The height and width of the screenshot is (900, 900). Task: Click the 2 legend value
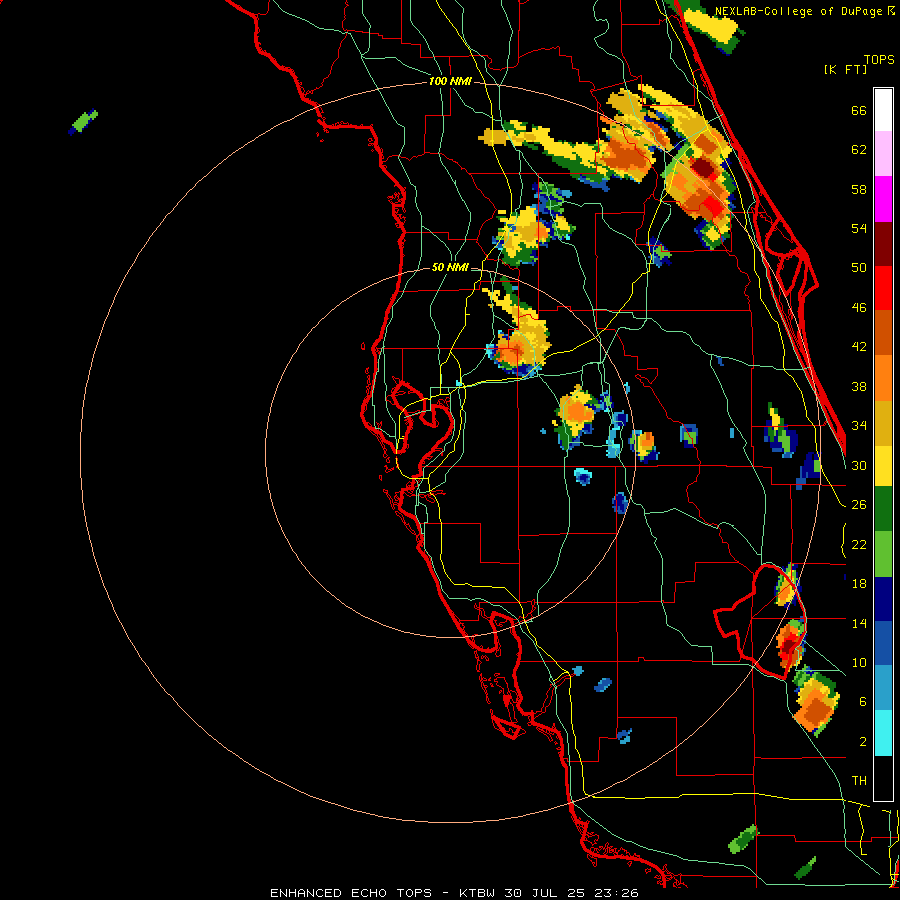point(863,742)
